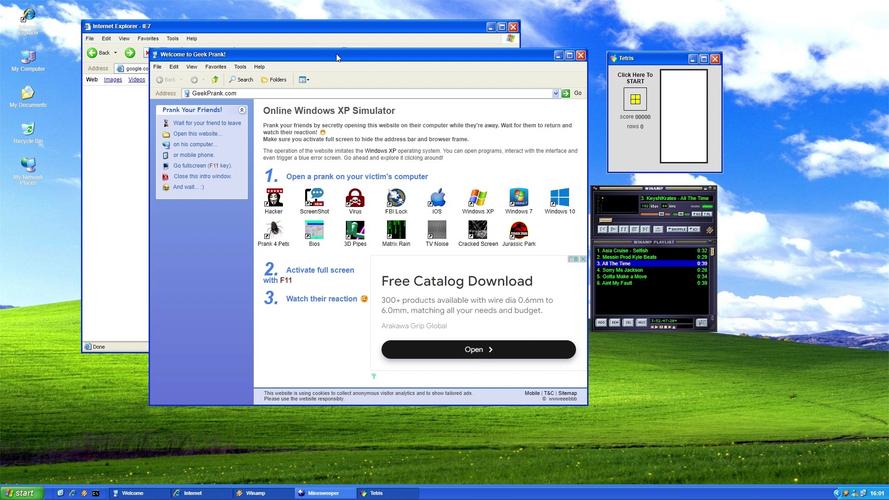Open the Matrix Rain prank
Viewport: 889px width, 500px height.
click(396, 230)
